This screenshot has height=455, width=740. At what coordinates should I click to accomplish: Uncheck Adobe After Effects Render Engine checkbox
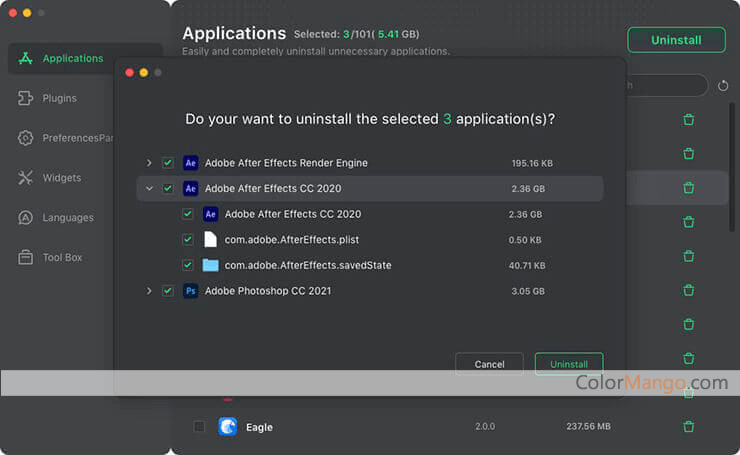point(168,163)
